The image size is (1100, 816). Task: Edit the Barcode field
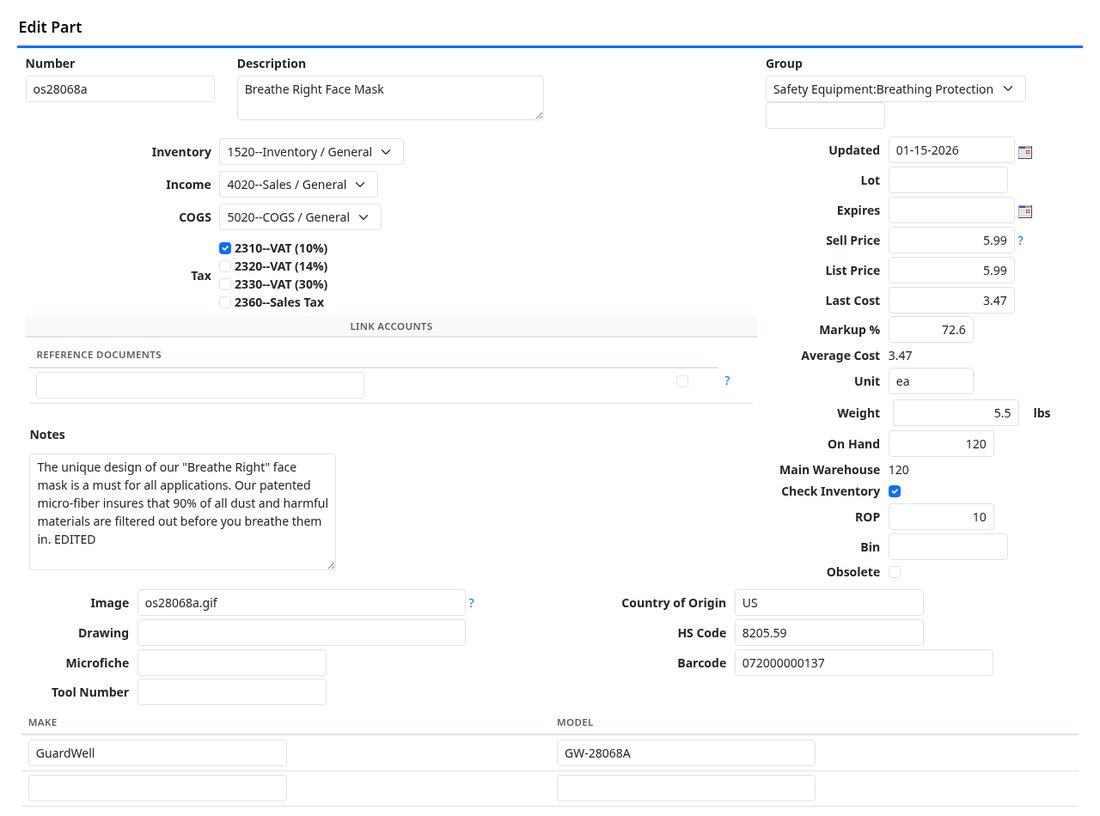pyautogui.click(x=864, y=663)
